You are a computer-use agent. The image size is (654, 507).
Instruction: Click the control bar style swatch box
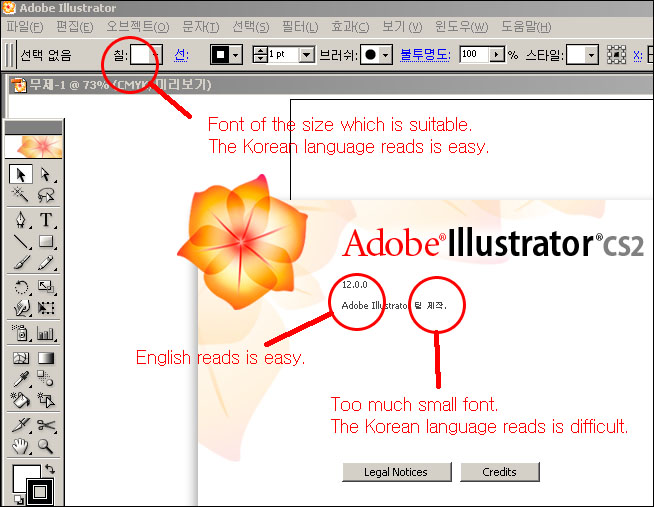pos(576,55)
